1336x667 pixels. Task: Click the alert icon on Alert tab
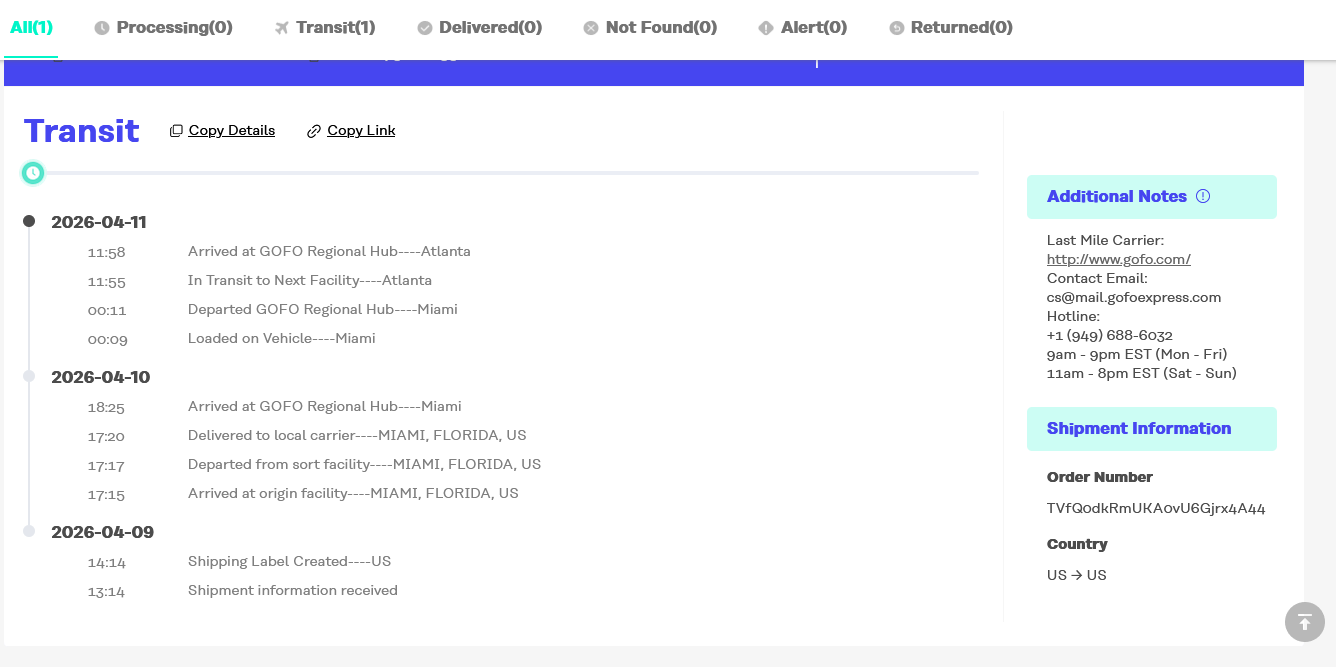766,28
